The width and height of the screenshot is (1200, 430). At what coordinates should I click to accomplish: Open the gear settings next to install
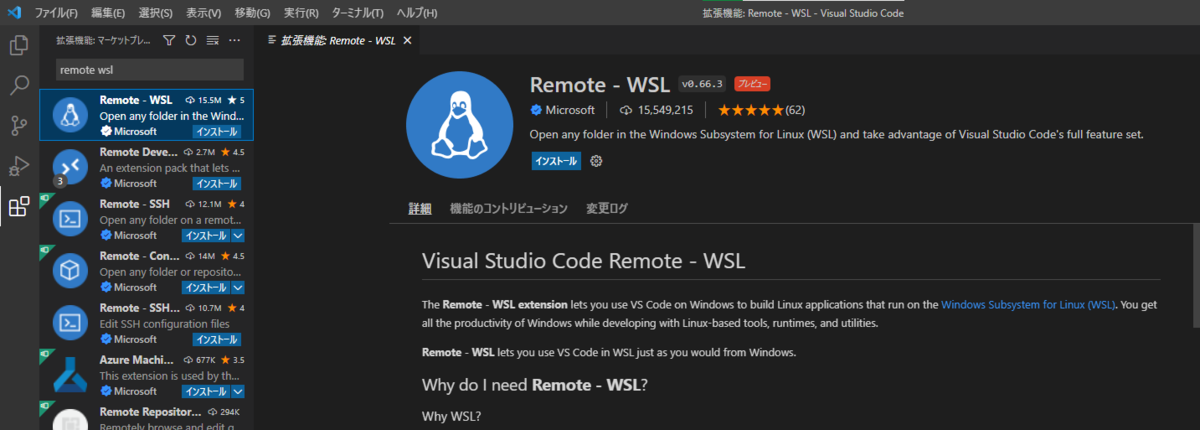[x=596, y=161]
